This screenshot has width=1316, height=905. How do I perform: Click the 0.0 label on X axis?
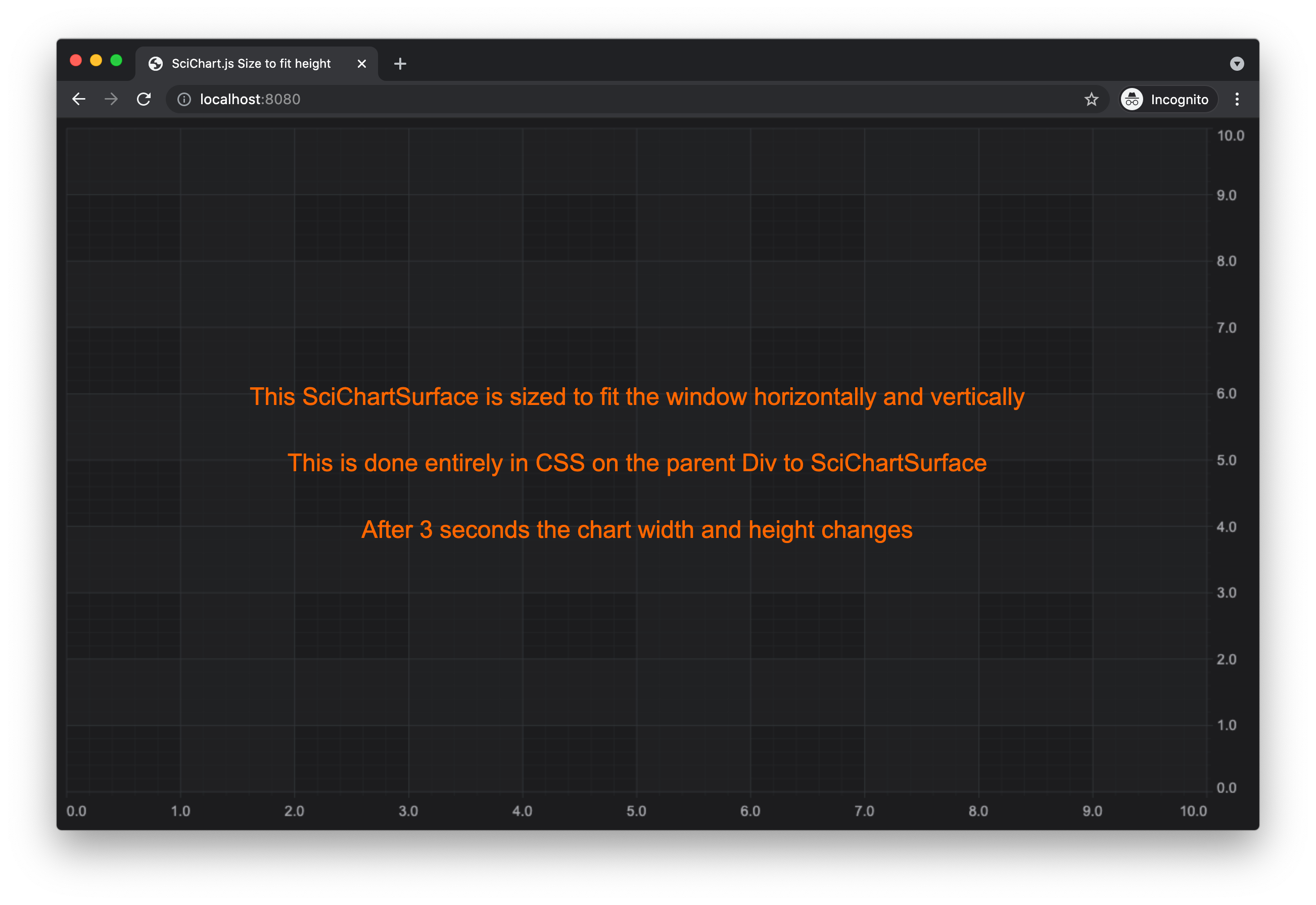pyautogui.click(x=76, y=811)
